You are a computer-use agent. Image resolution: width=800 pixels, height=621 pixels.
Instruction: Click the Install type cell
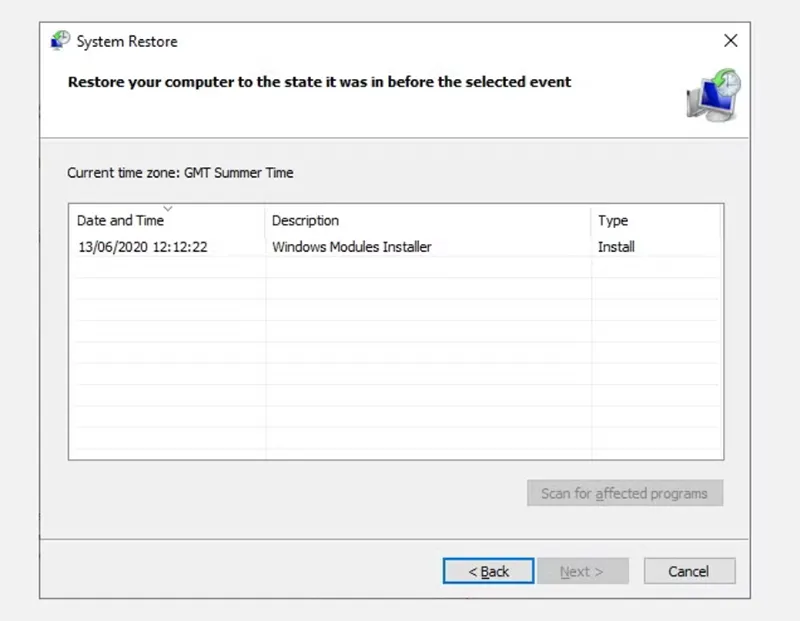point(616,247)
